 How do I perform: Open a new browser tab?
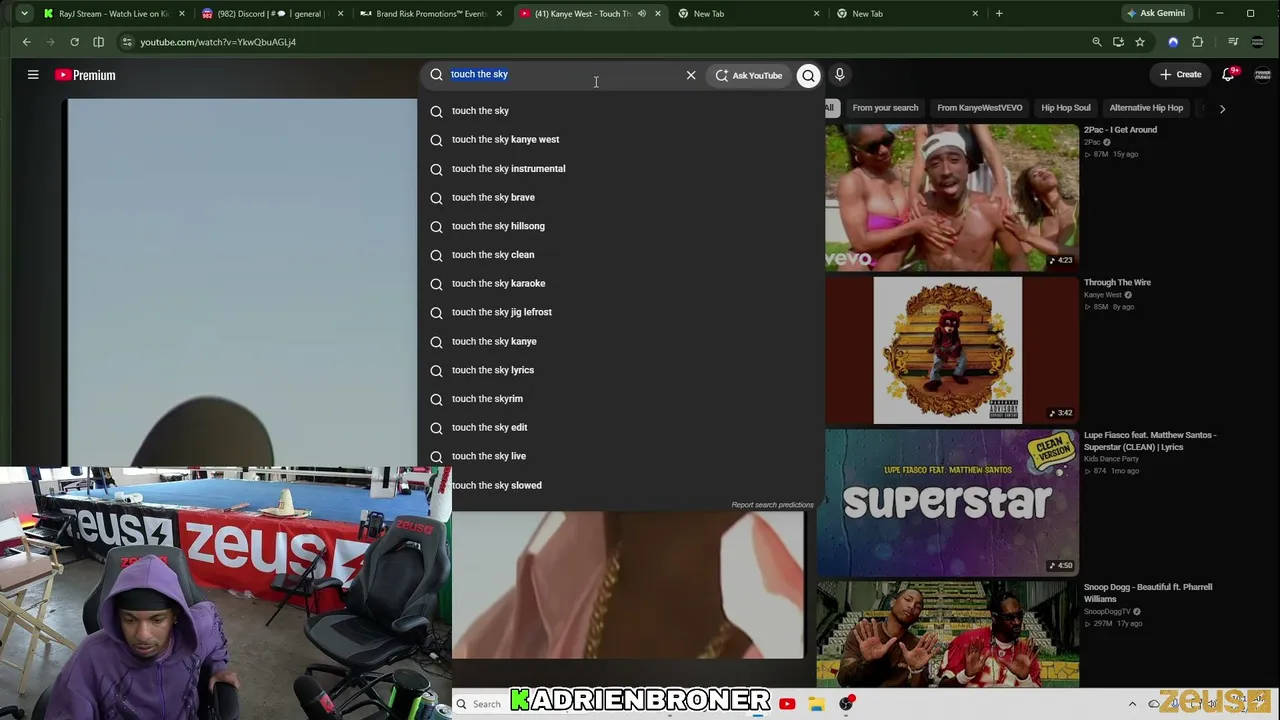coord(999,13)
